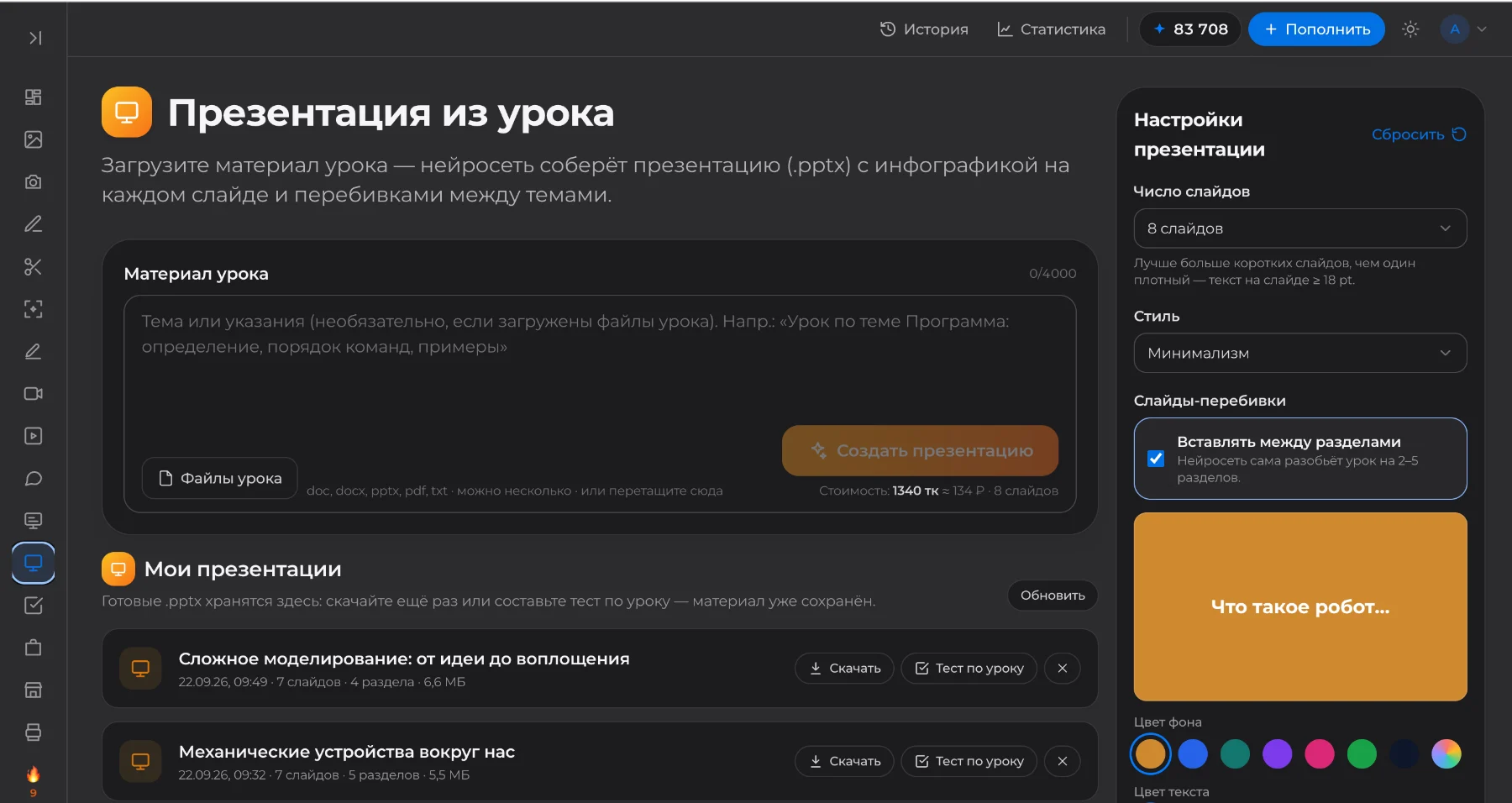Screen dimensions: 1512x803
Task: Download 'Механические устройства вокруг нас' presentation
Action: point(844,761)
